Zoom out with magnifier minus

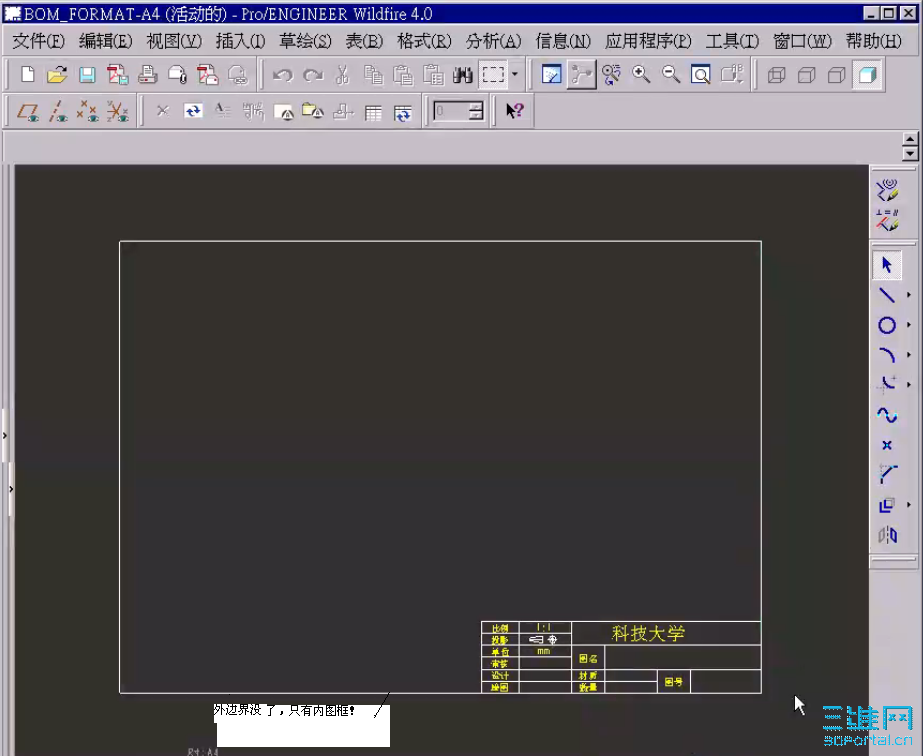[x=670, y=75]
